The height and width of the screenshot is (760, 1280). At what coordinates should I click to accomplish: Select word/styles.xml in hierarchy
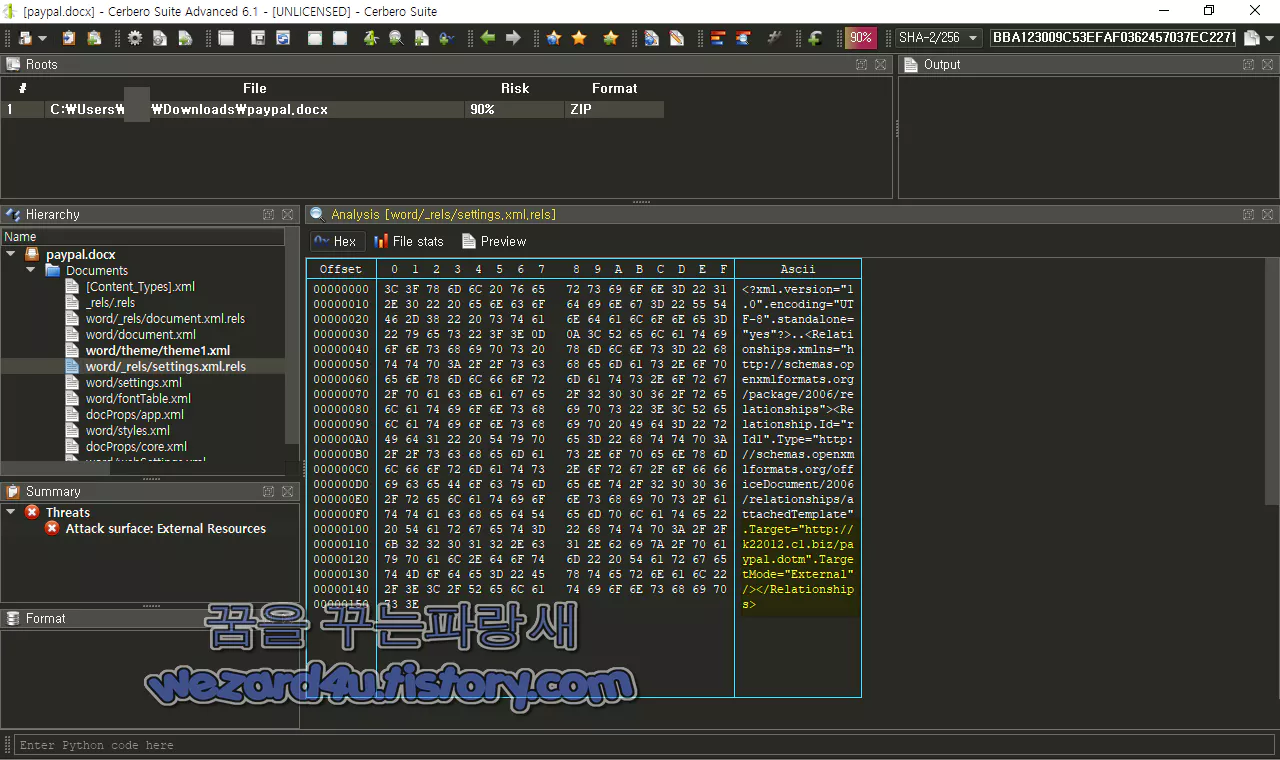[x=128, y=430]
